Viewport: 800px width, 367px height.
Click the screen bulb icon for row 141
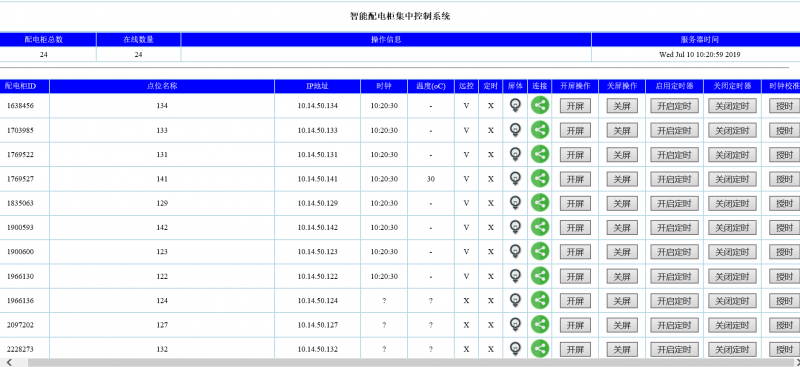[515, 178]
